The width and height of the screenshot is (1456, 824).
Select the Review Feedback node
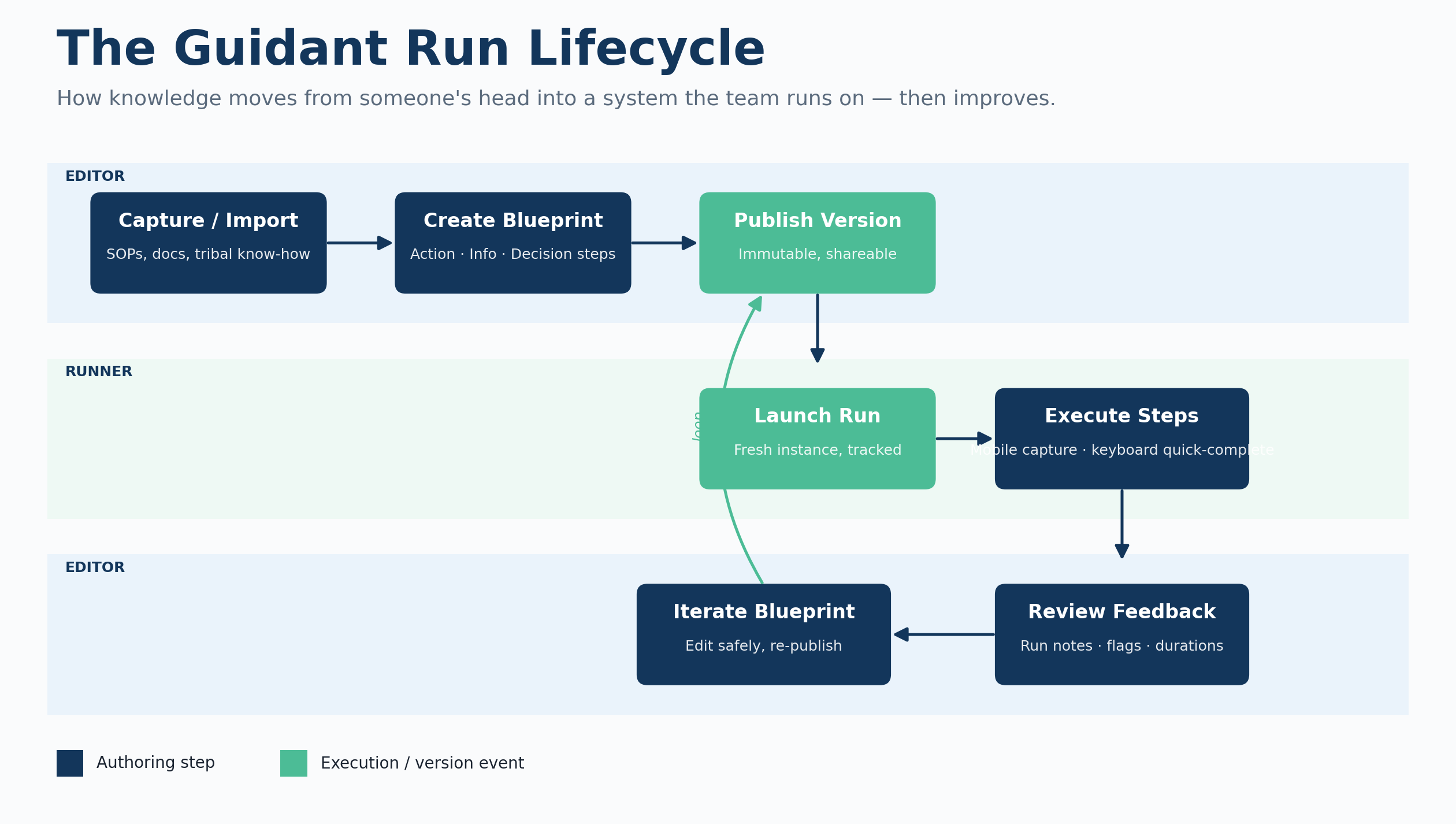(1122, 634)
